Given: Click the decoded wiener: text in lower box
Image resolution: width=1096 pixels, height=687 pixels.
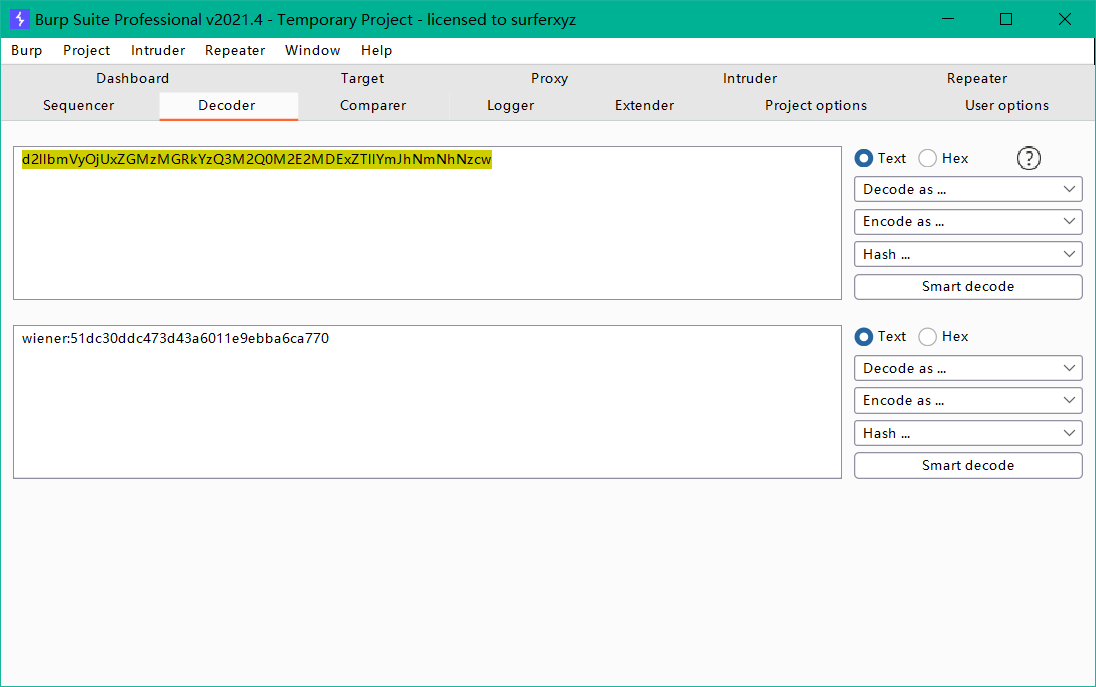Looking at the screenshot, I should tap(175, 338).
